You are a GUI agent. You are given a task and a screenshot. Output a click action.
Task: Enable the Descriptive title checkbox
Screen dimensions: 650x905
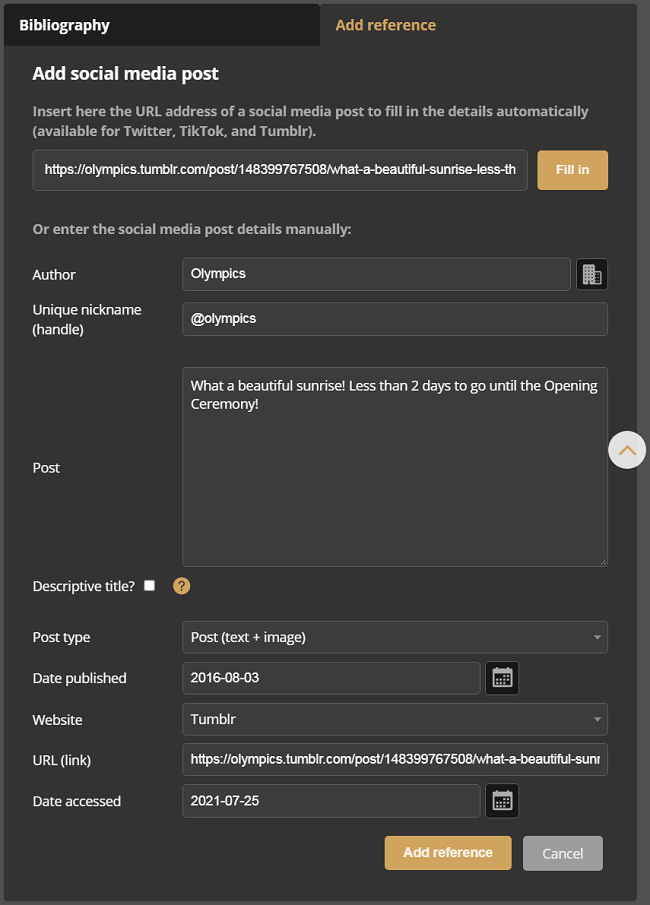(150, 585)
